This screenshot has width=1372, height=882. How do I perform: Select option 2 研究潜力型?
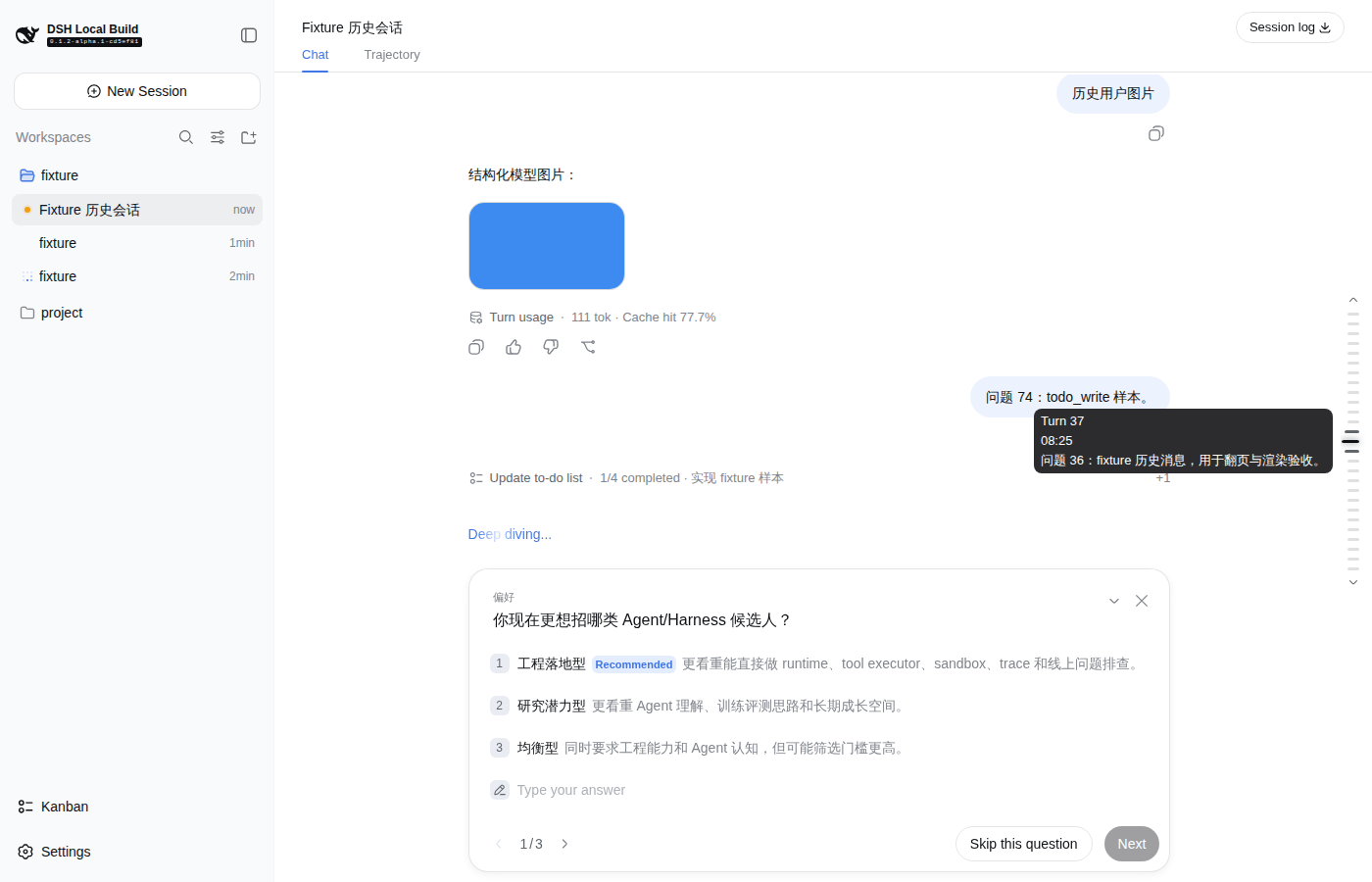coord(818,706)
